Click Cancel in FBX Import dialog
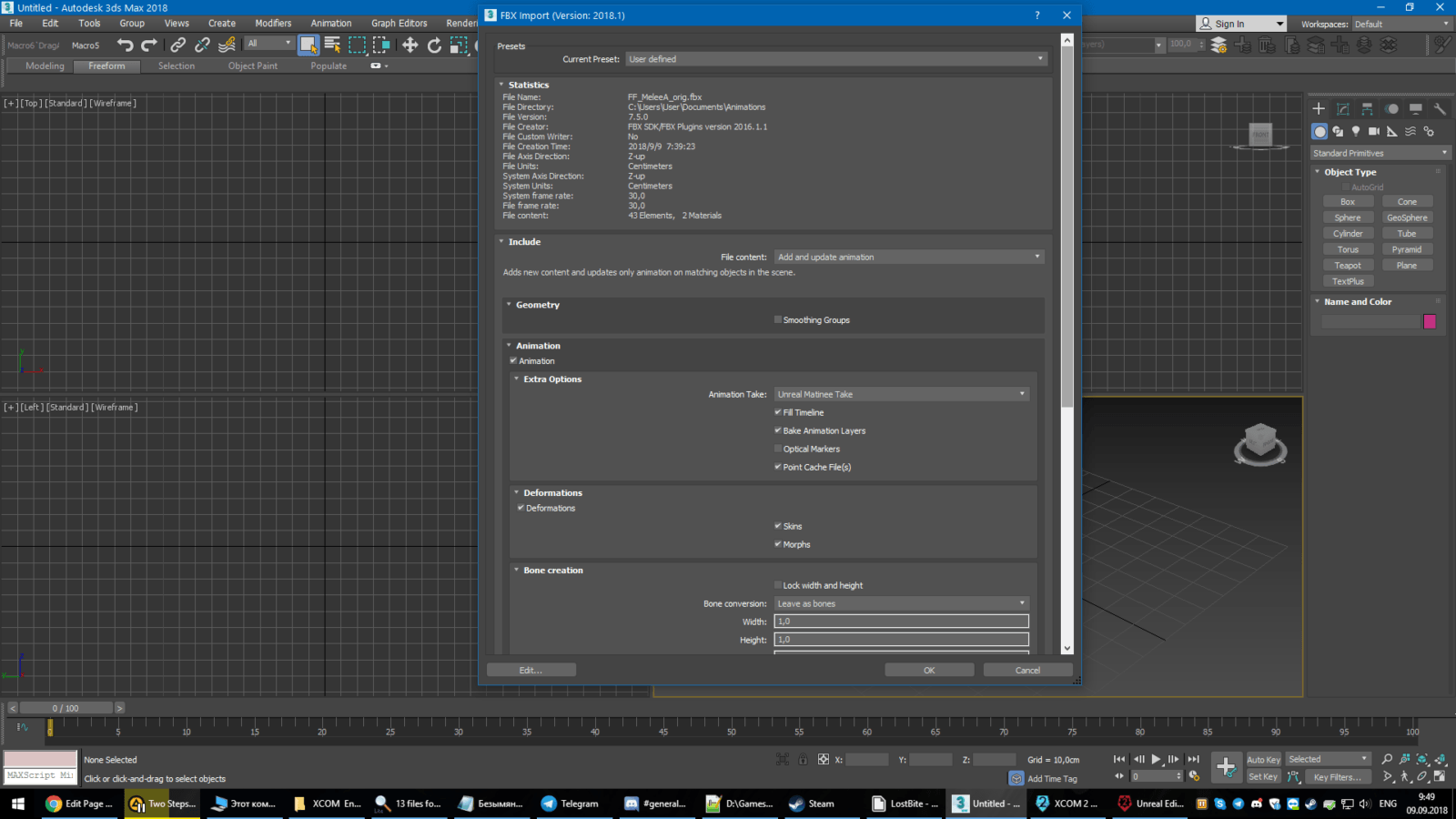The image size is (1456, 819). [x=1027, y=670]
